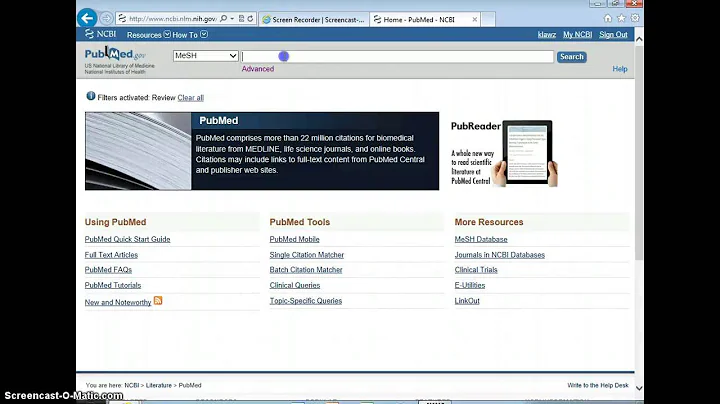Open the My NCBI link
The height and width of the screenshot is (404, 720).
point(578,35)
